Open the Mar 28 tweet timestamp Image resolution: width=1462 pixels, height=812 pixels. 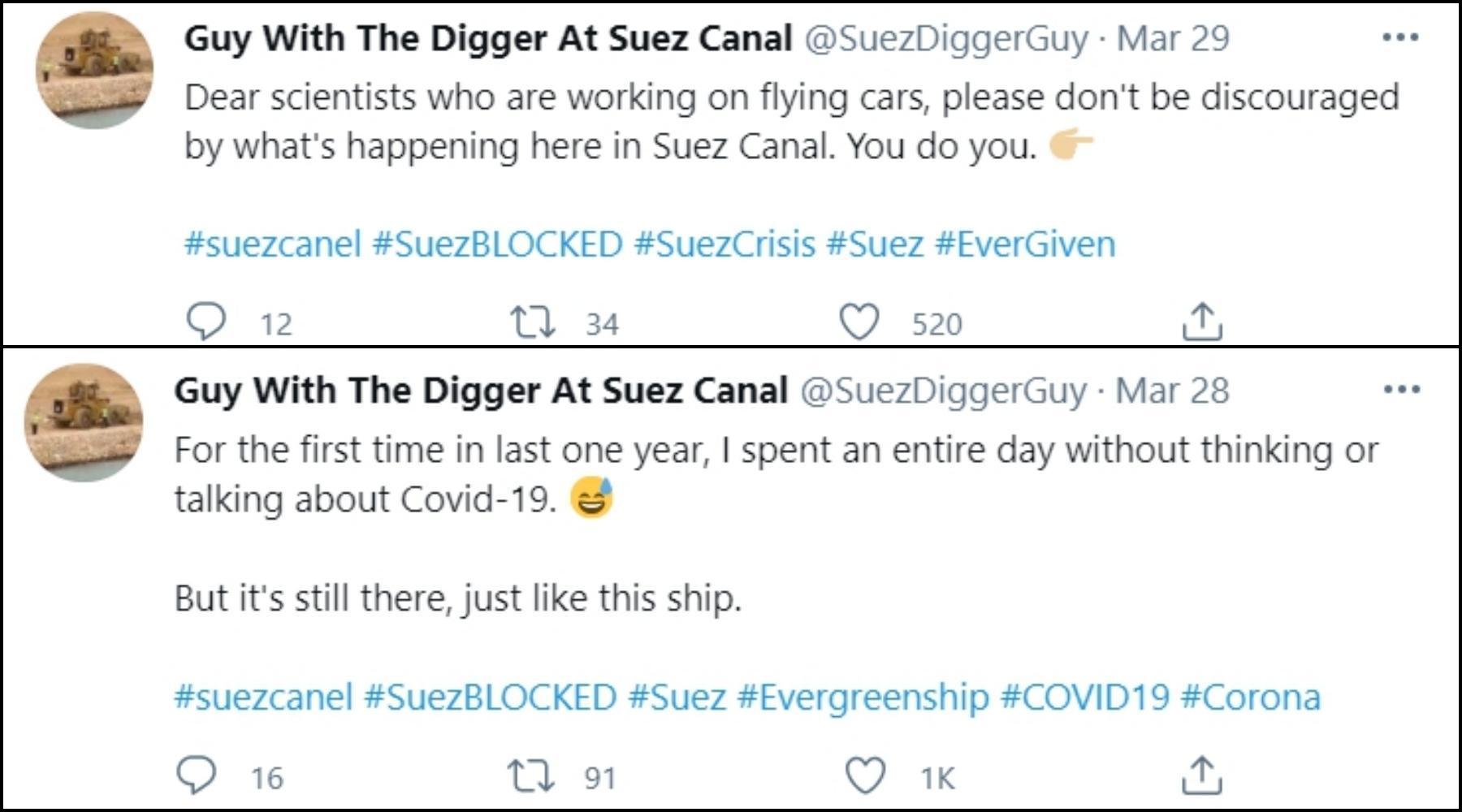coord(1172,391)
